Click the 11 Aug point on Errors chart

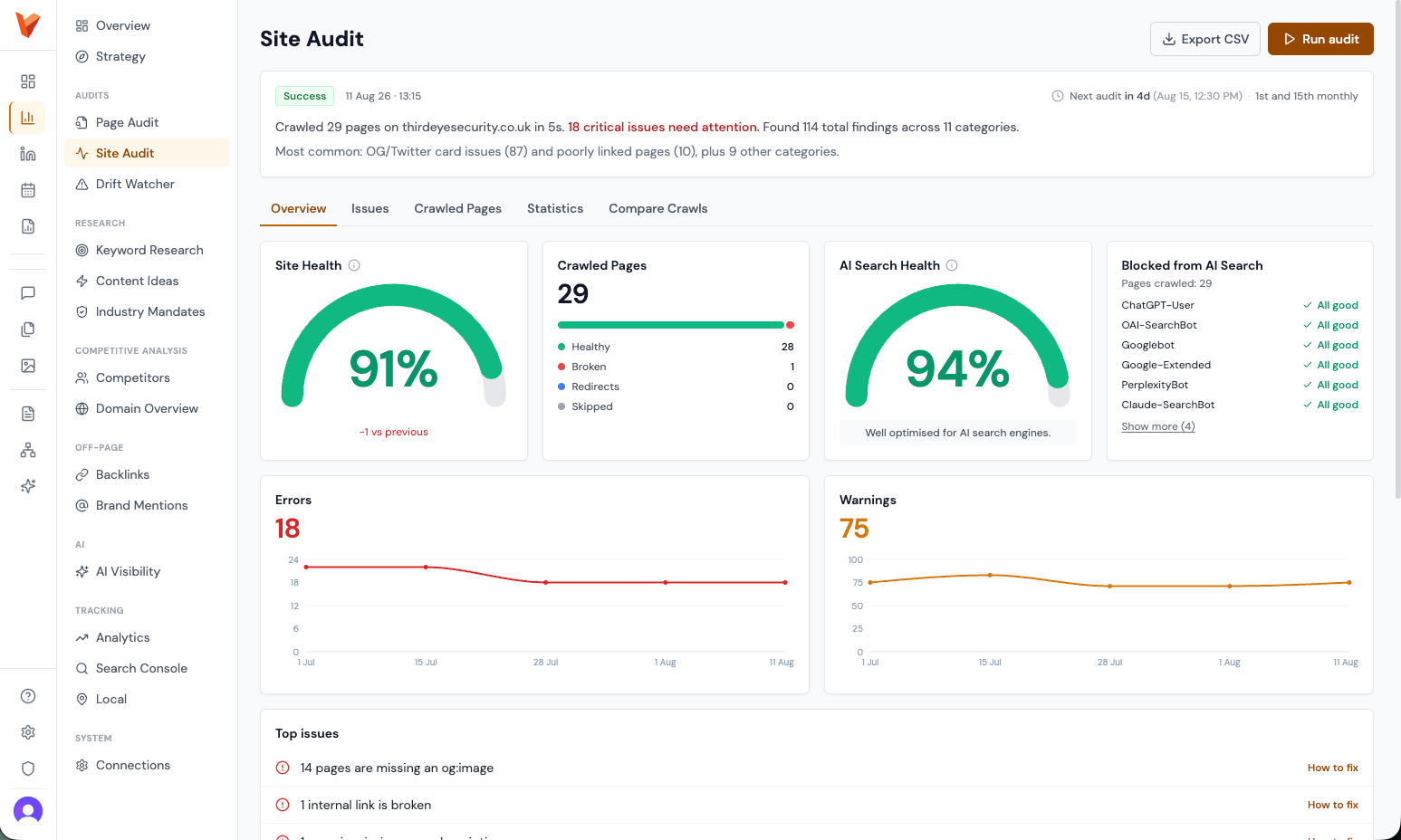pyautogui.click(x=785, y=582)
